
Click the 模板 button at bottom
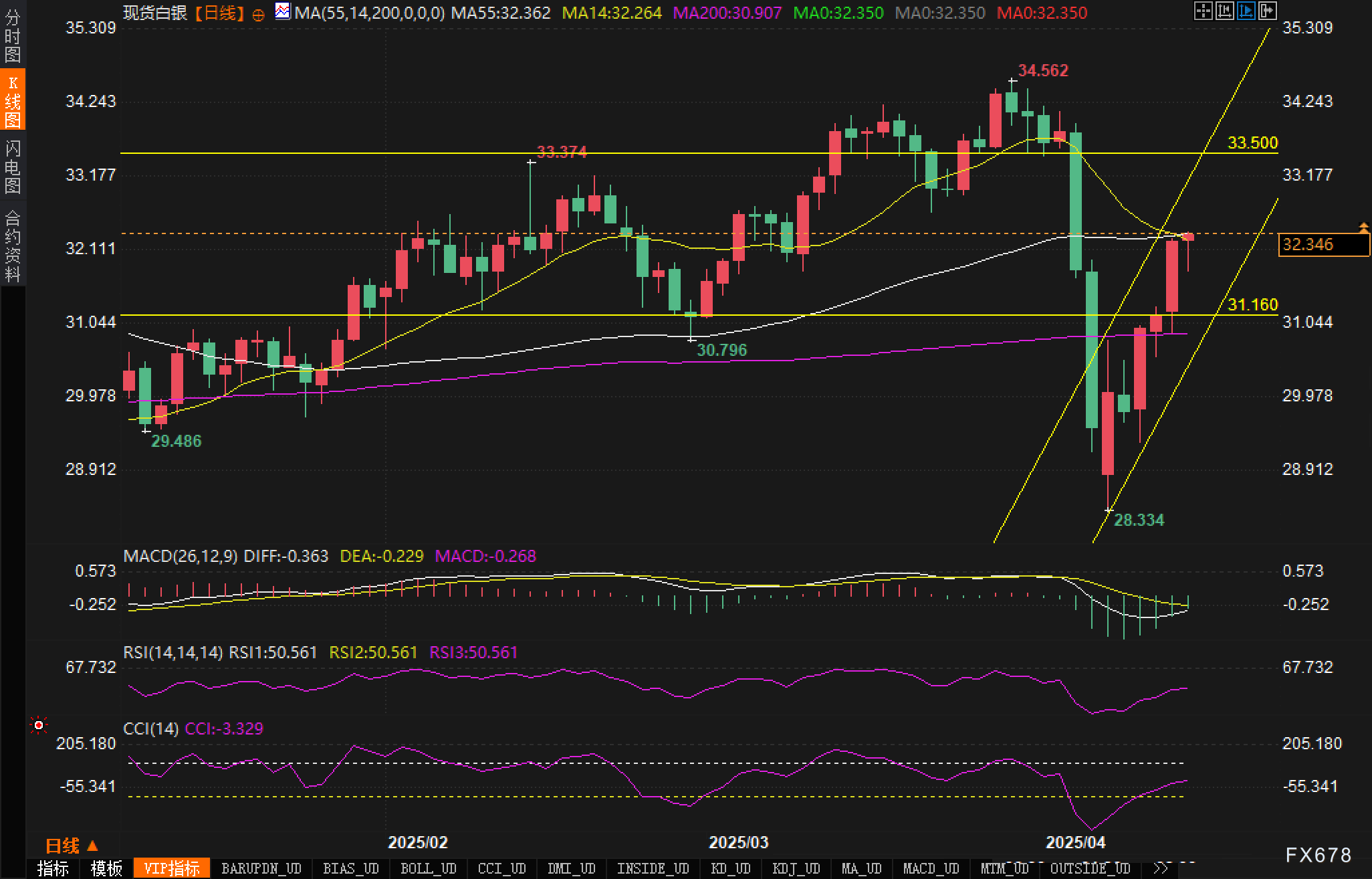tap(106, 868)
